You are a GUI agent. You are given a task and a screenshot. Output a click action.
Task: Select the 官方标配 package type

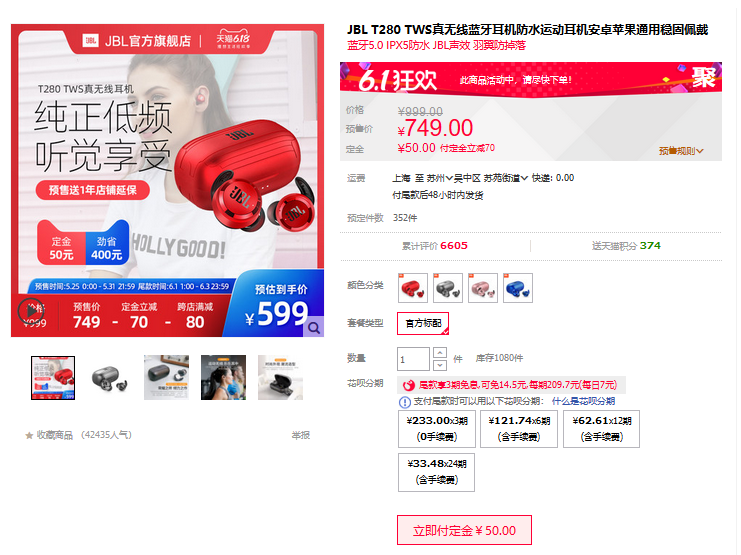423,323
